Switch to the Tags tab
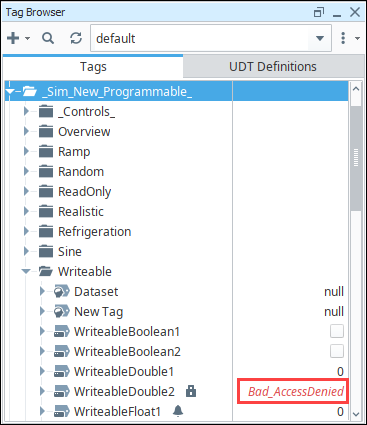This screenshot has height=425, width=367. point(93,67)
